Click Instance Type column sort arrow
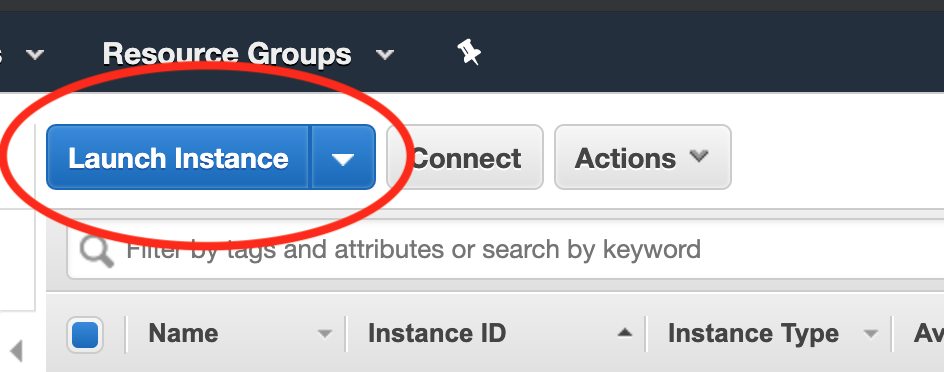Screen dimensions: 944x372 tap(870, 333)
